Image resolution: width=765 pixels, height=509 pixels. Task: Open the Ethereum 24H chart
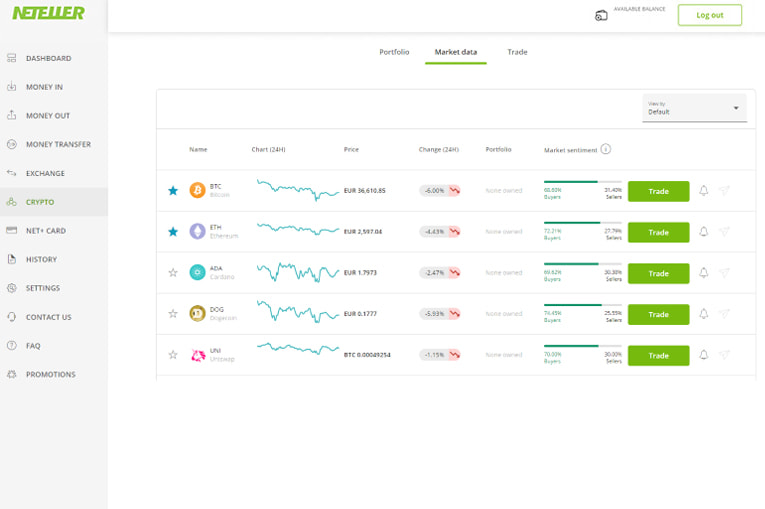point(298,229)
